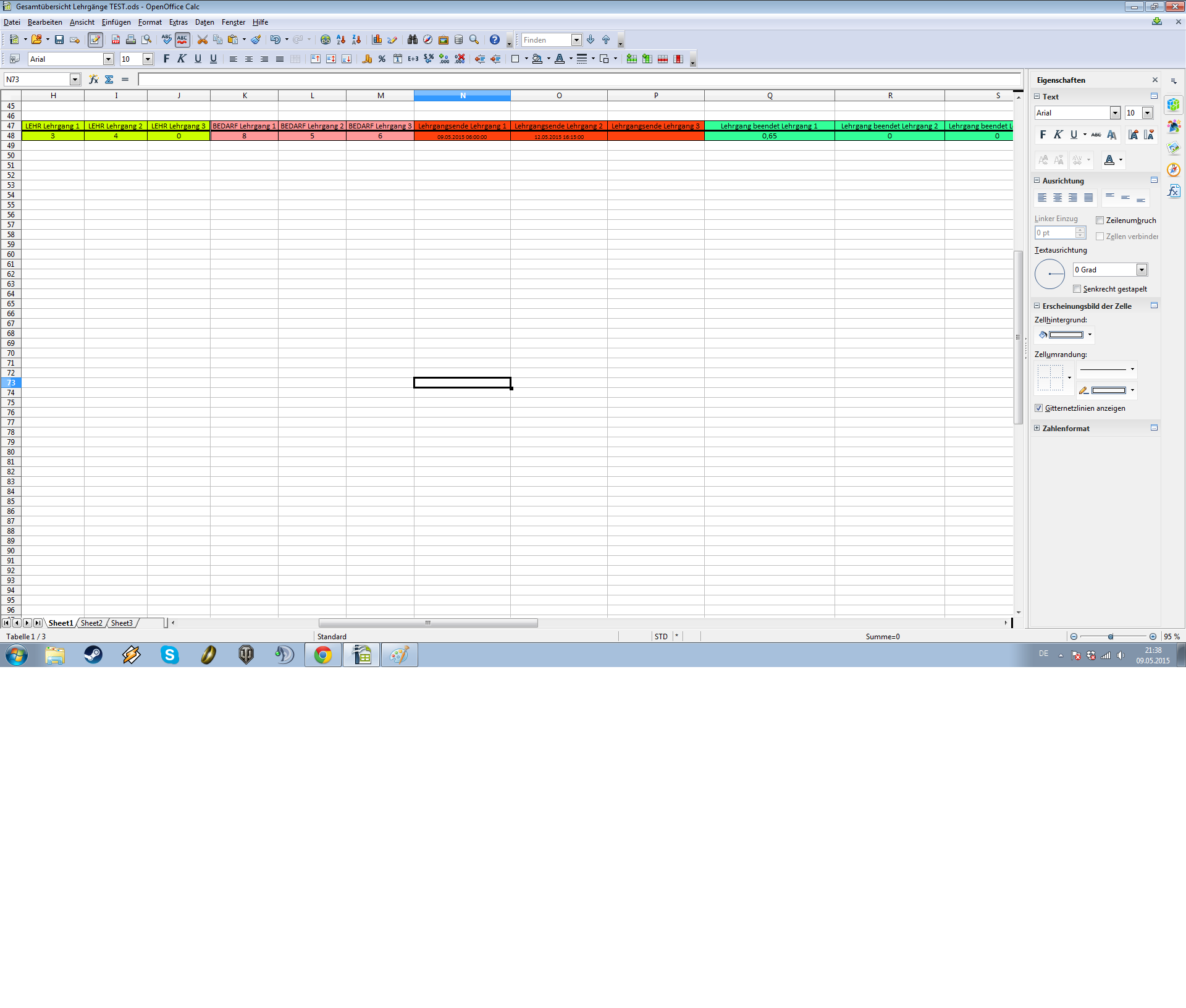The image size is (1186, 1008).
Task: Click the formula input line
Action: click(x=579, y=80)
